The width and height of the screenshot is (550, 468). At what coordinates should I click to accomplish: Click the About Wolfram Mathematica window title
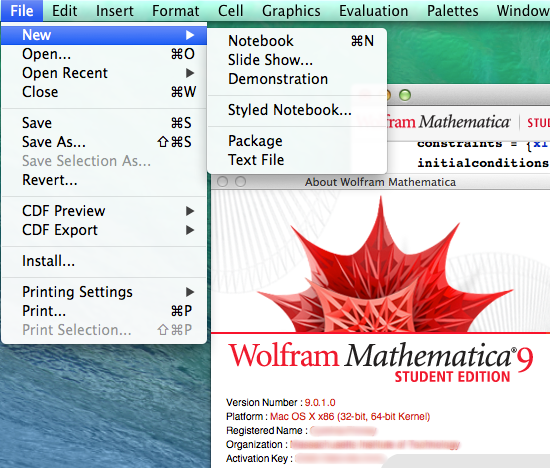coord(380,182)
